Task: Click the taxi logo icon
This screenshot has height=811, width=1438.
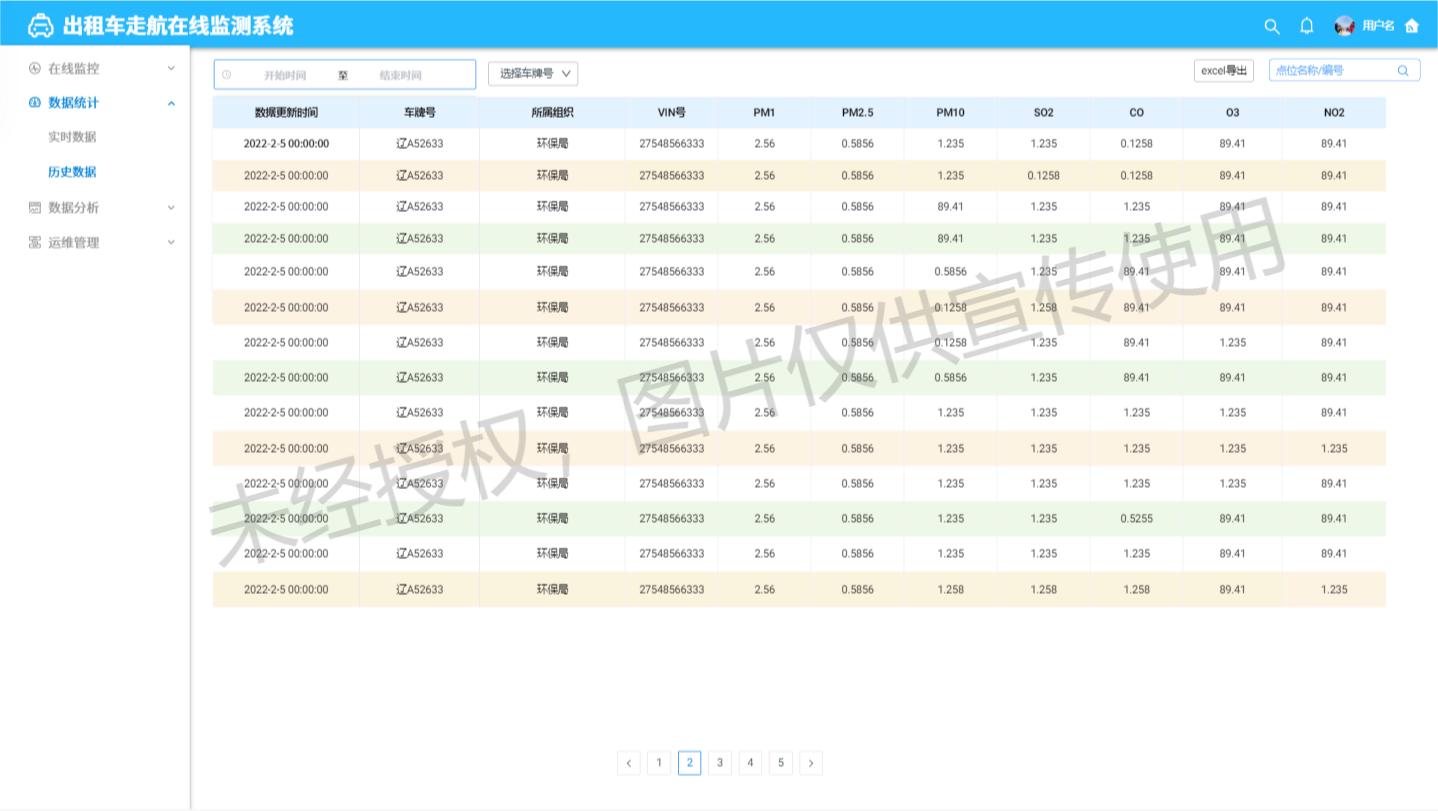Action: pyautogui.click(x=41, y=26)
